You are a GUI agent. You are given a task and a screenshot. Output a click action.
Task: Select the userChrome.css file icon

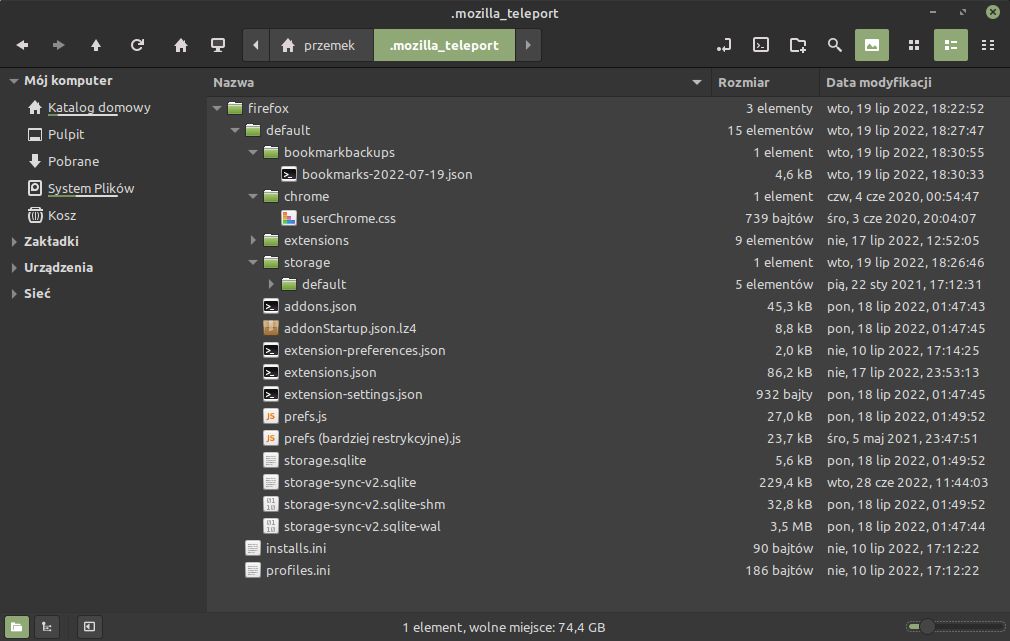(x=289, y=218)
